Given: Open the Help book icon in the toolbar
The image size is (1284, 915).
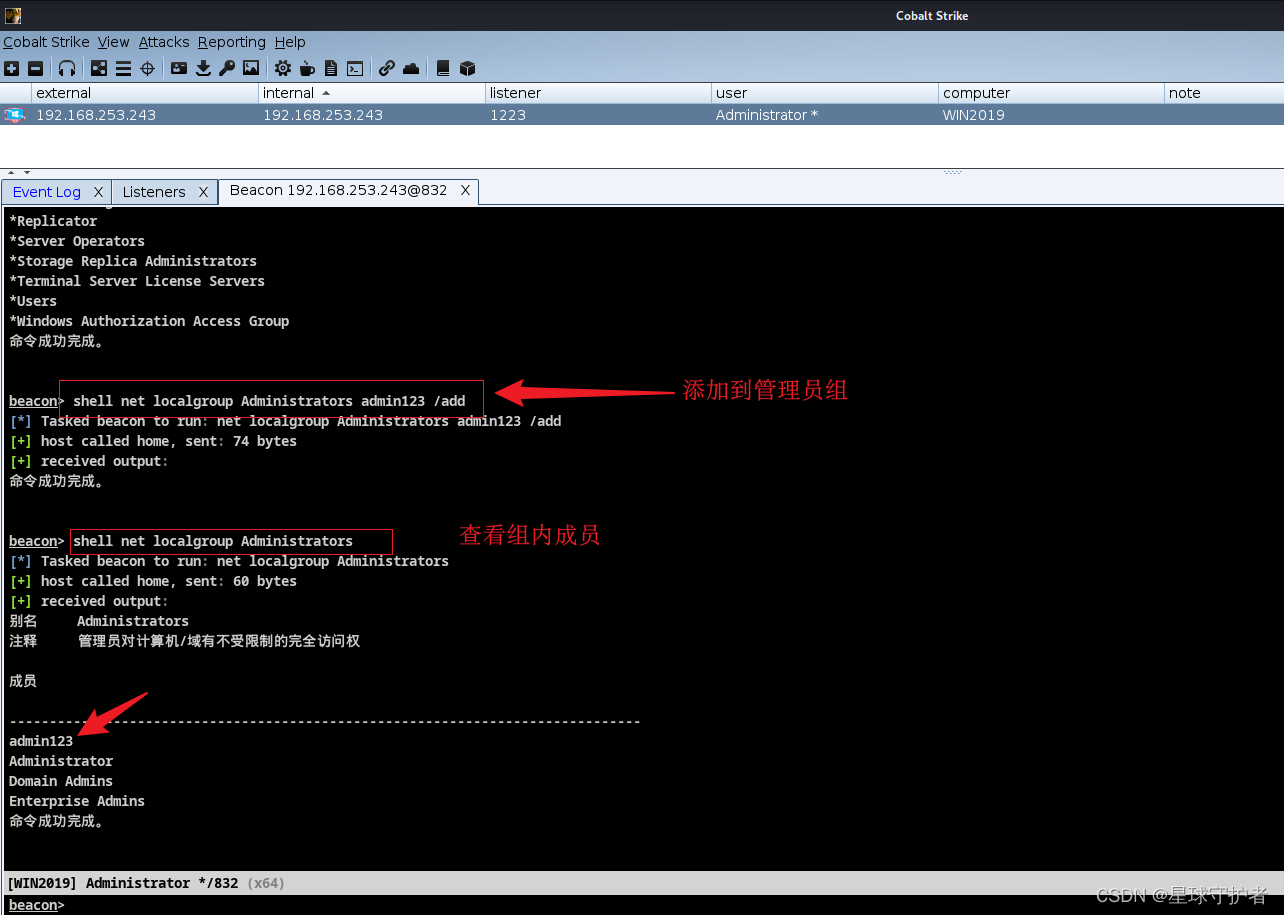Looking at the screenshot, I should [x=443, y=68].
